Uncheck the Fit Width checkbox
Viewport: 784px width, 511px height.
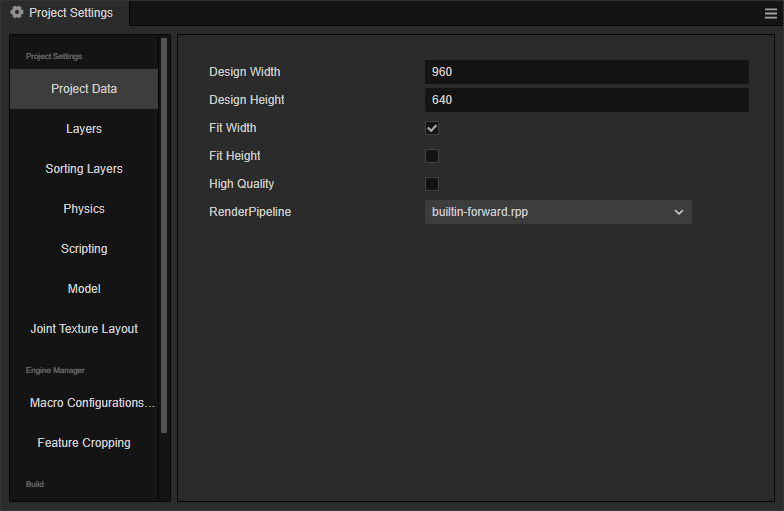(x=432, y=128)
